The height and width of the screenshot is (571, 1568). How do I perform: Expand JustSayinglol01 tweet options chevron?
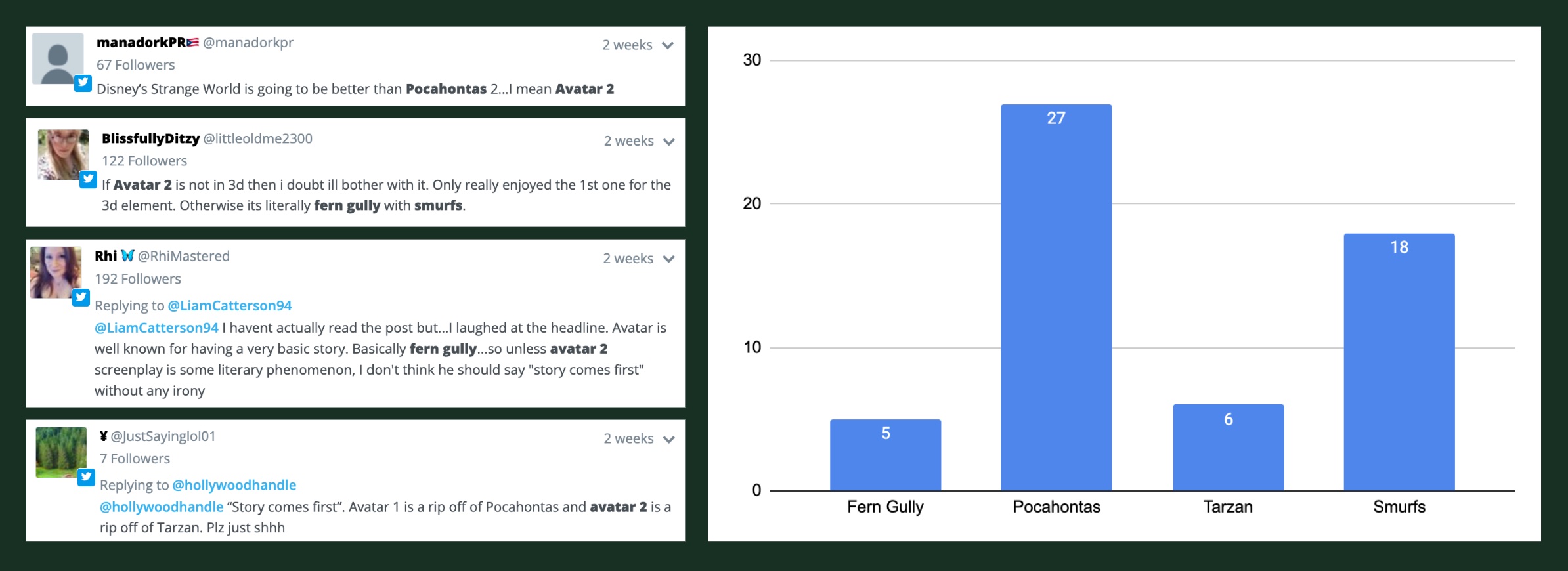click(669, 440)
